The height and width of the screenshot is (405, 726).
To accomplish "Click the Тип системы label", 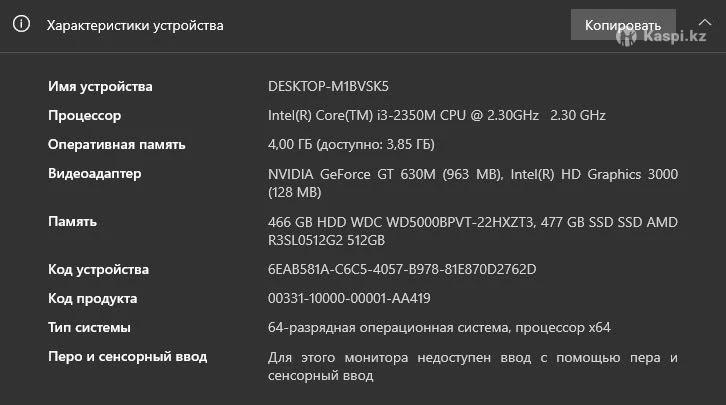I will (x=89, y=327).
